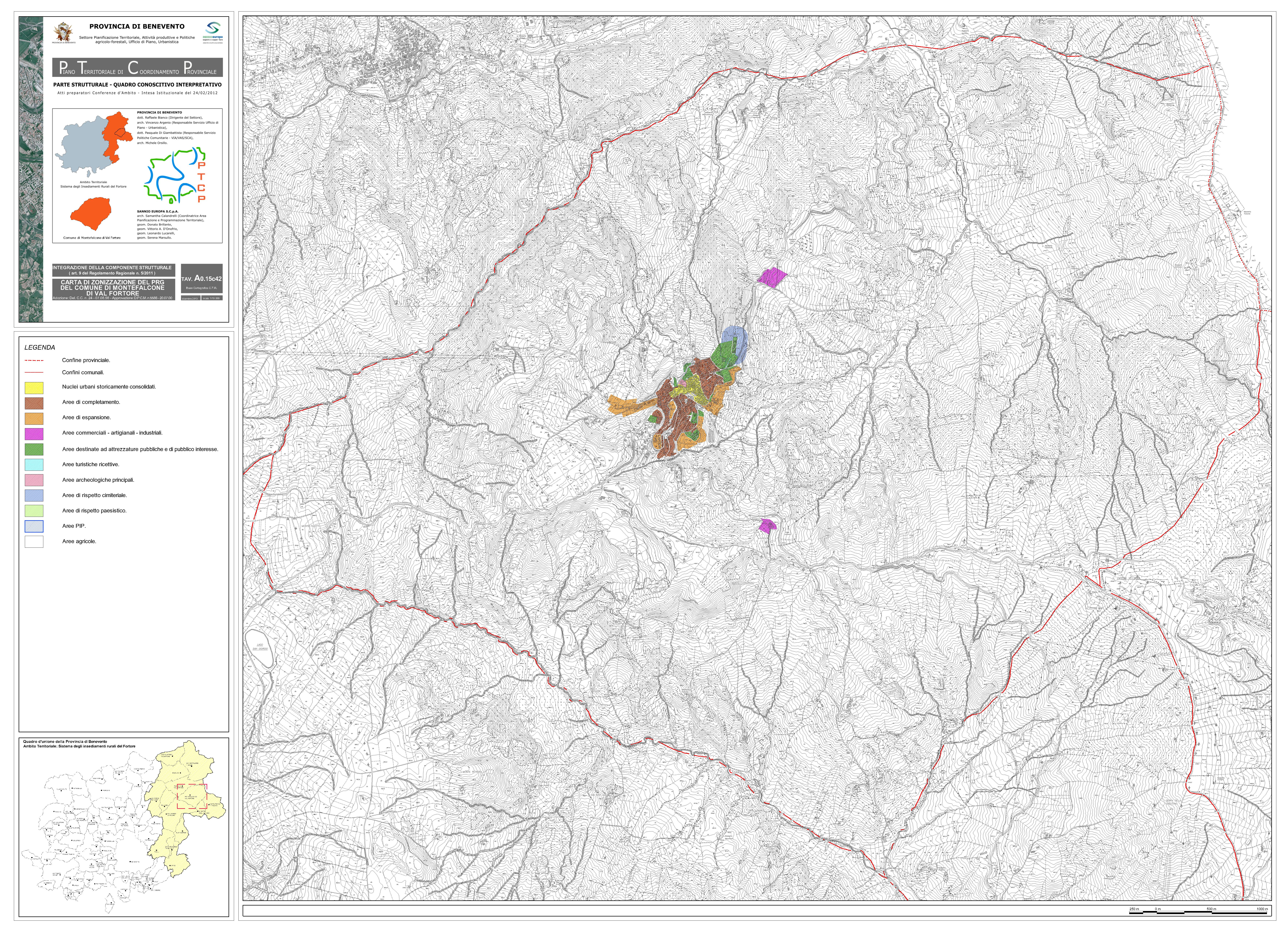Click the 'Aree PIP.' legend label
The width and height of the screenshot is (1288, 932).
point(74,526)
